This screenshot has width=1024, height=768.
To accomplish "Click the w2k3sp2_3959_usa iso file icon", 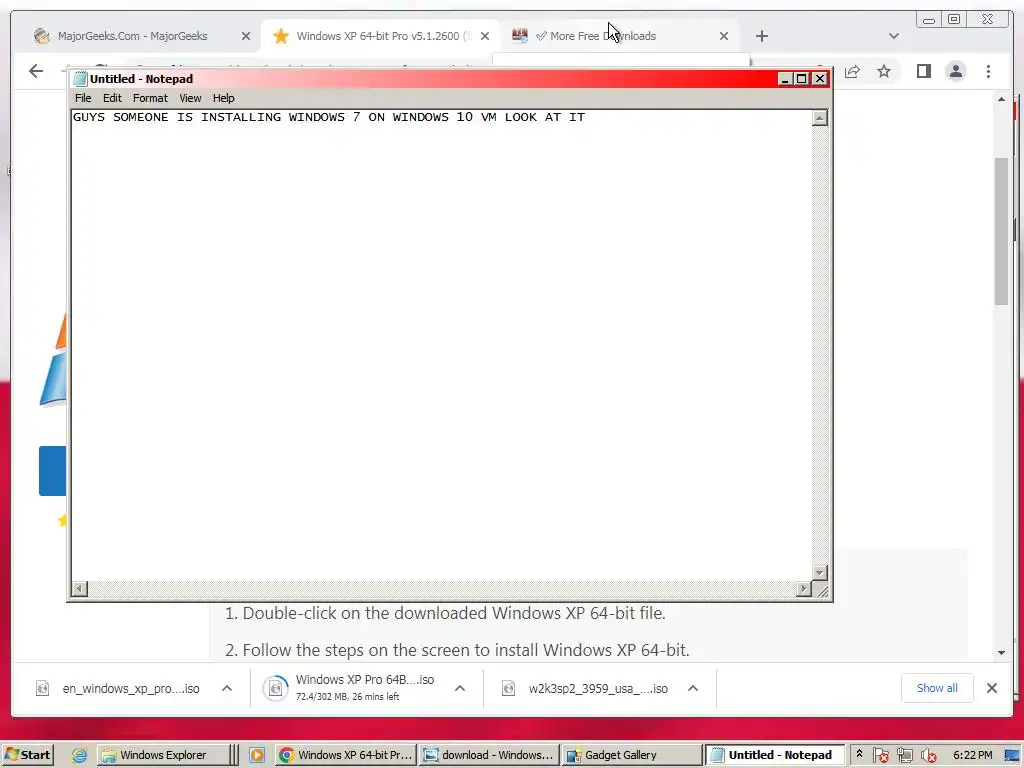I will 508,688.
